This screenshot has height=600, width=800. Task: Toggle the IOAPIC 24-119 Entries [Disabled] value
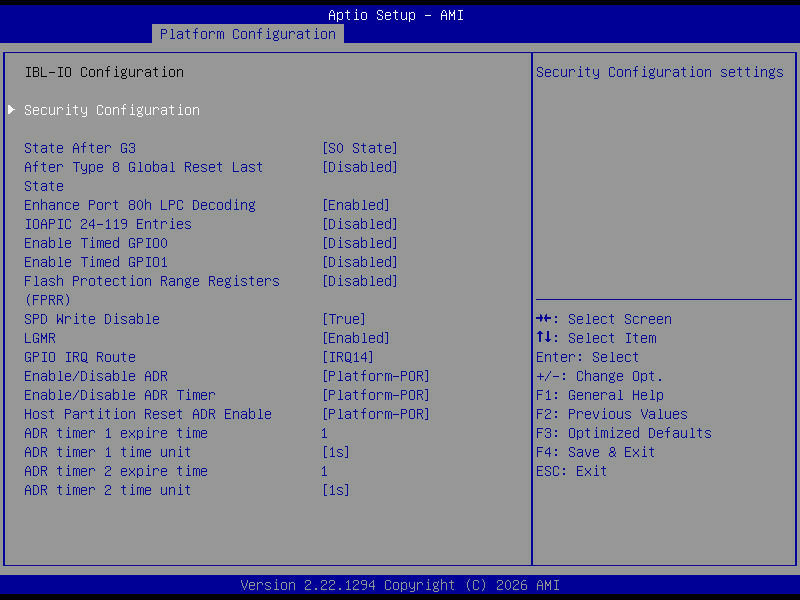pos(360,224)
